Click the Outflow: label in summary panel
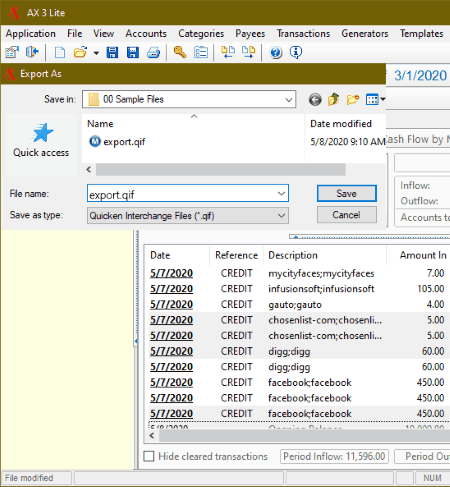This screenshot has width=450, height=487. coord(419,201)
